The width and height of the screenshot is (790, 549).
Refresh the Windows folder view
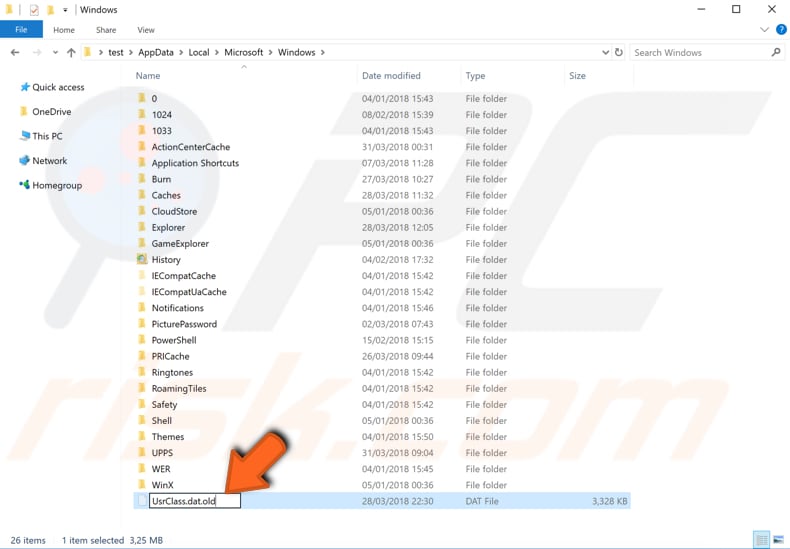click(619, 52)
